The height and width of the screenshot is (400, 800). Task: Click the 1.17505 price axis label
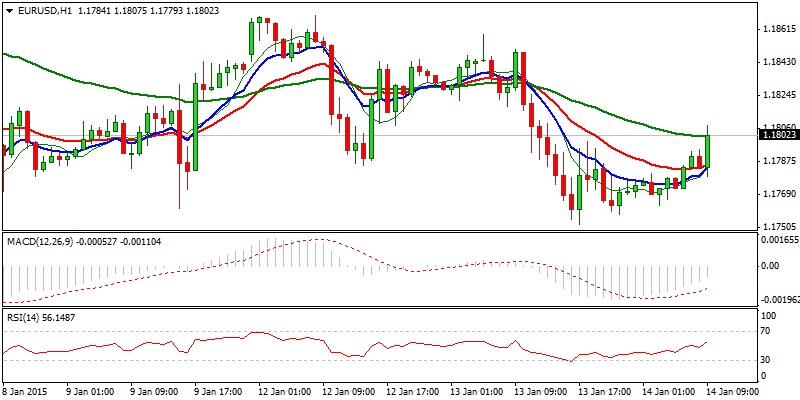[778, 227]
